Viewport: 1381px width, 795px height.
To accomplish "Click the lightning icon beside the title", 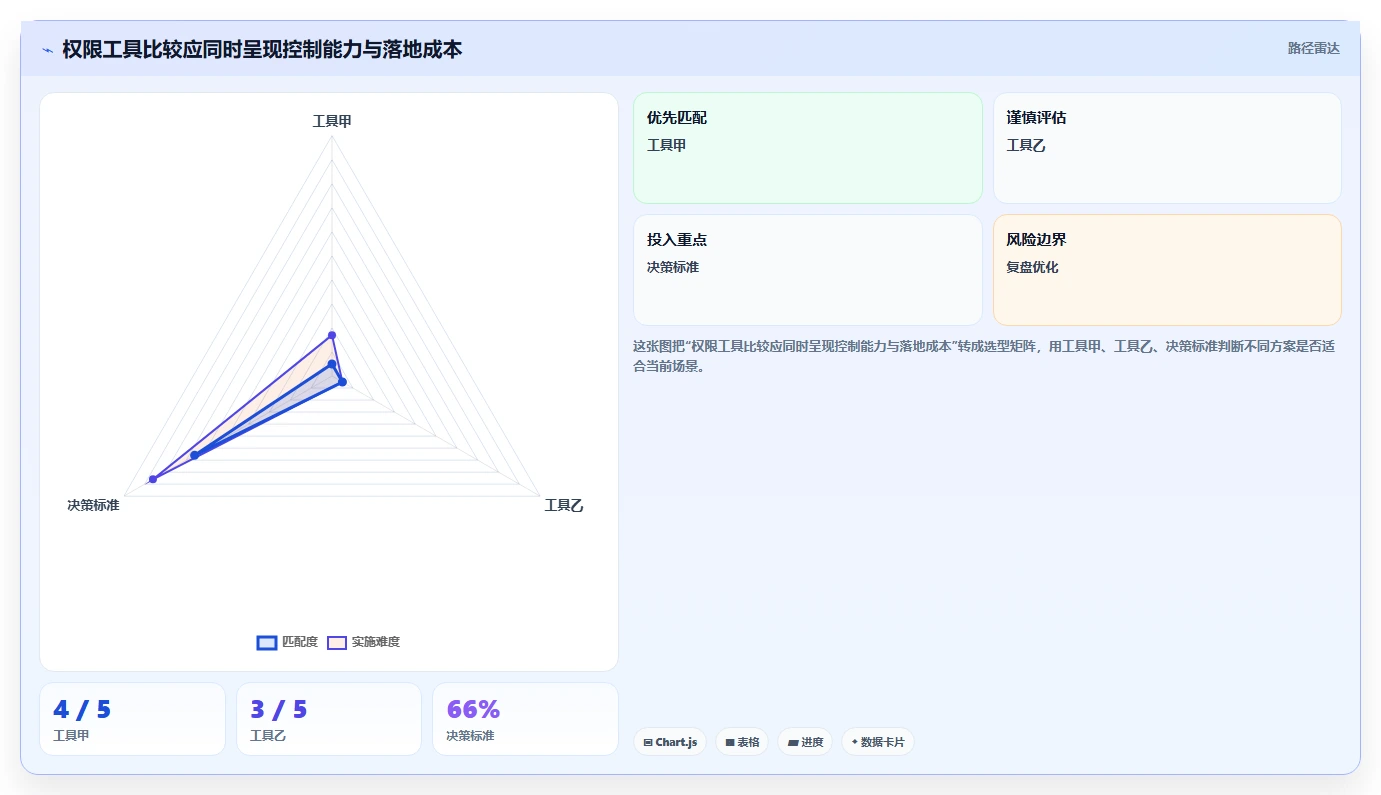I will [x=47, y=50].
